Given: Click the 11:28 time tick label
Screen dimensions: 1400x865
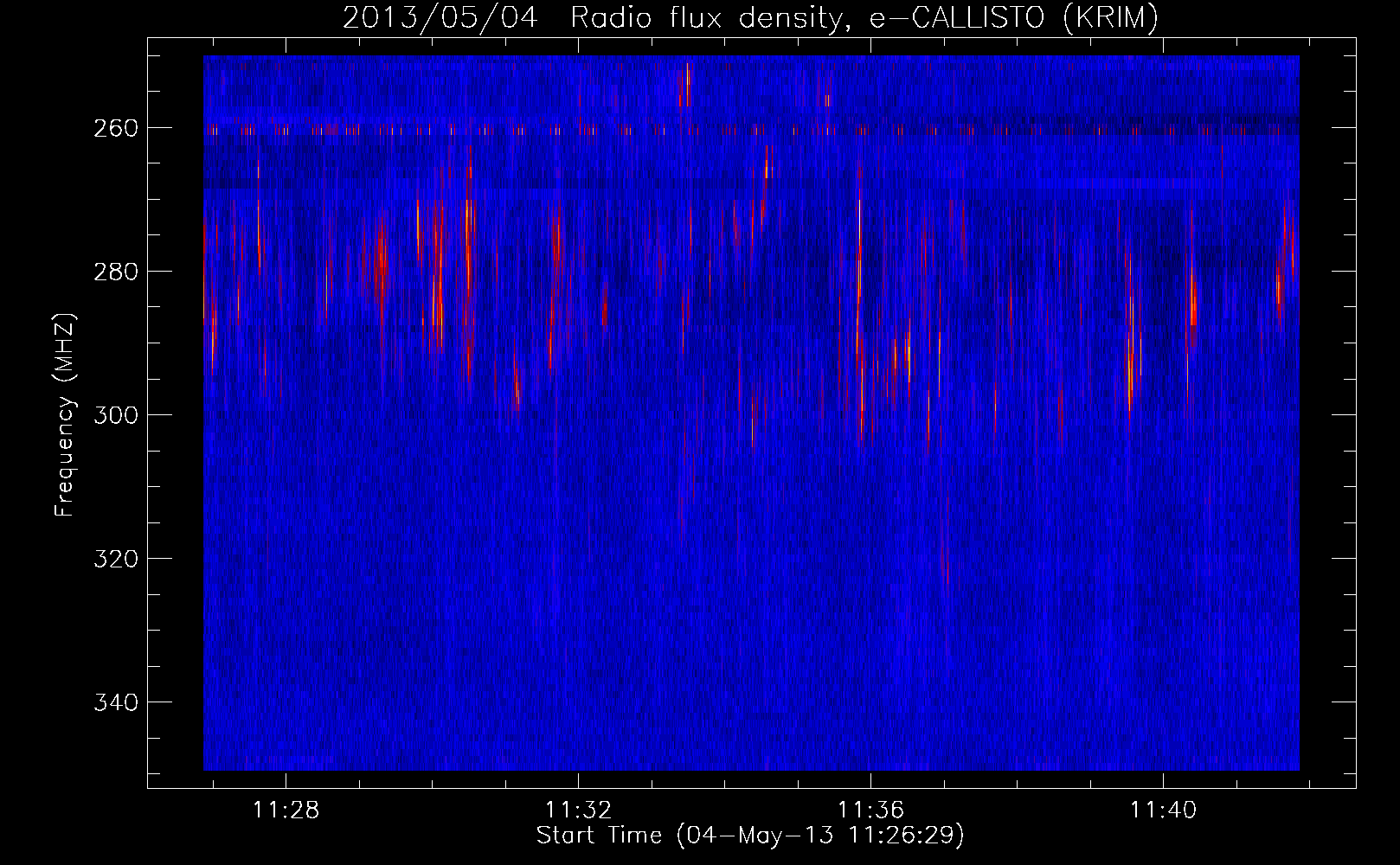Looking at the screenshot, I should point(286,810).
